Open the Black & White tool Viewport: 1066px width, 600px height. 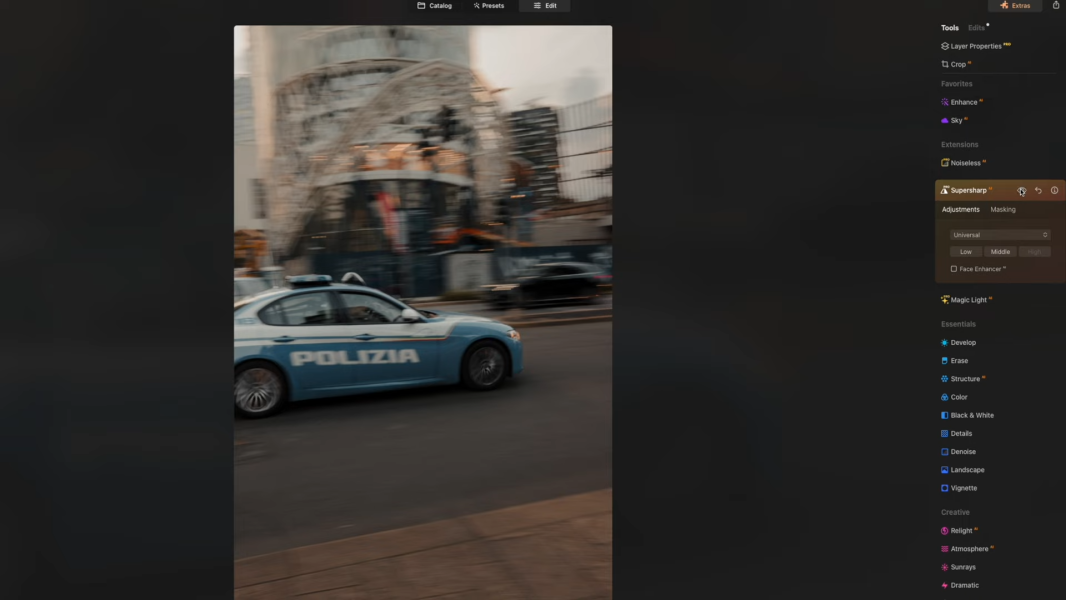coord(967,415)
